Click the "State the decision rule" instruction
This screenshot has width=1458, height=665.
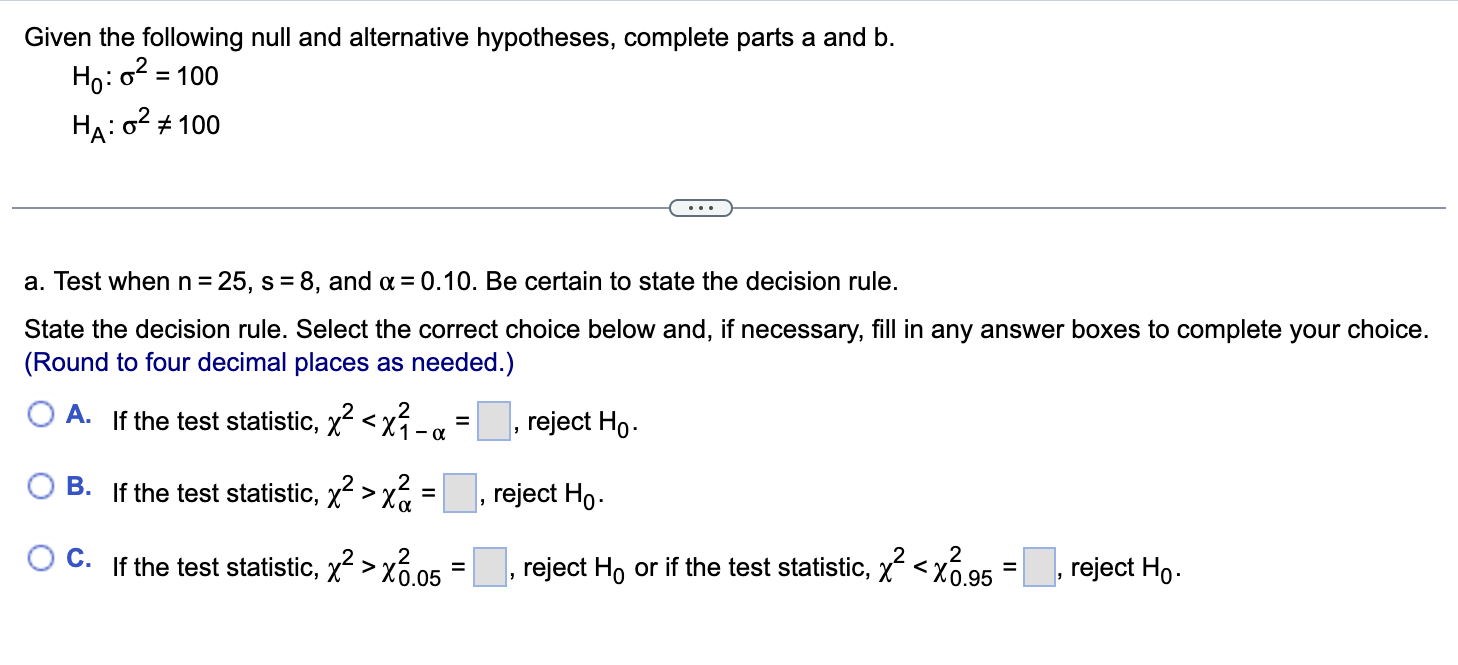pyautogui.click(x=727, y=330)
